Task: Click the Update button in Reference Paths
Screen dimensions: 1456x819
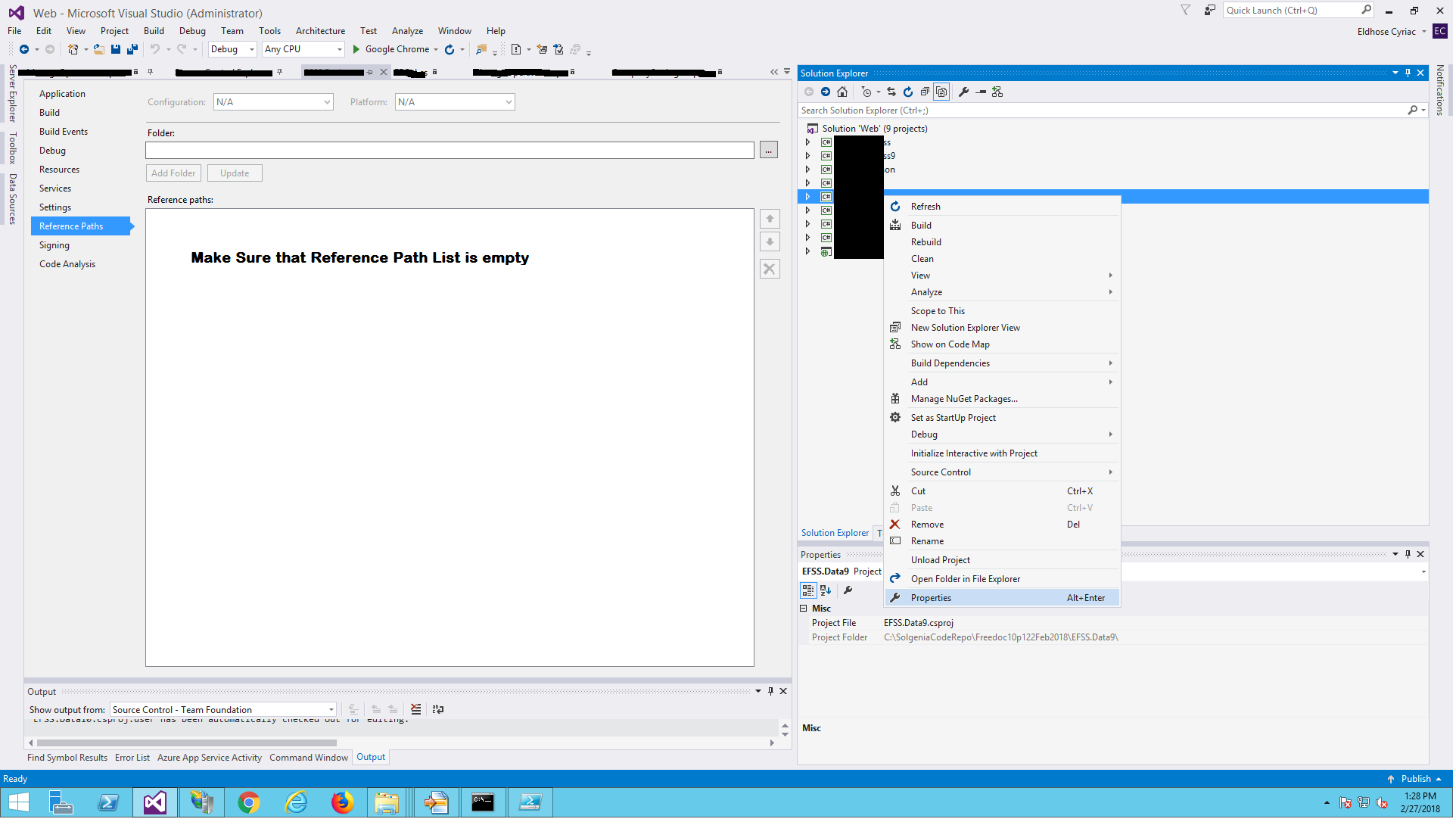Action: [234, 172]
